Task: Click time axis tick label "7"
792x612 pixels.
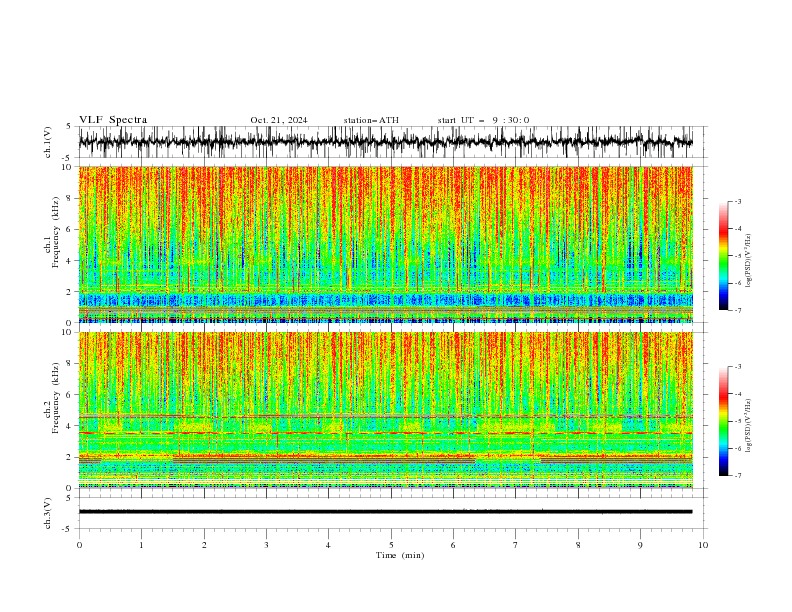Action: [x=516, y=545]
